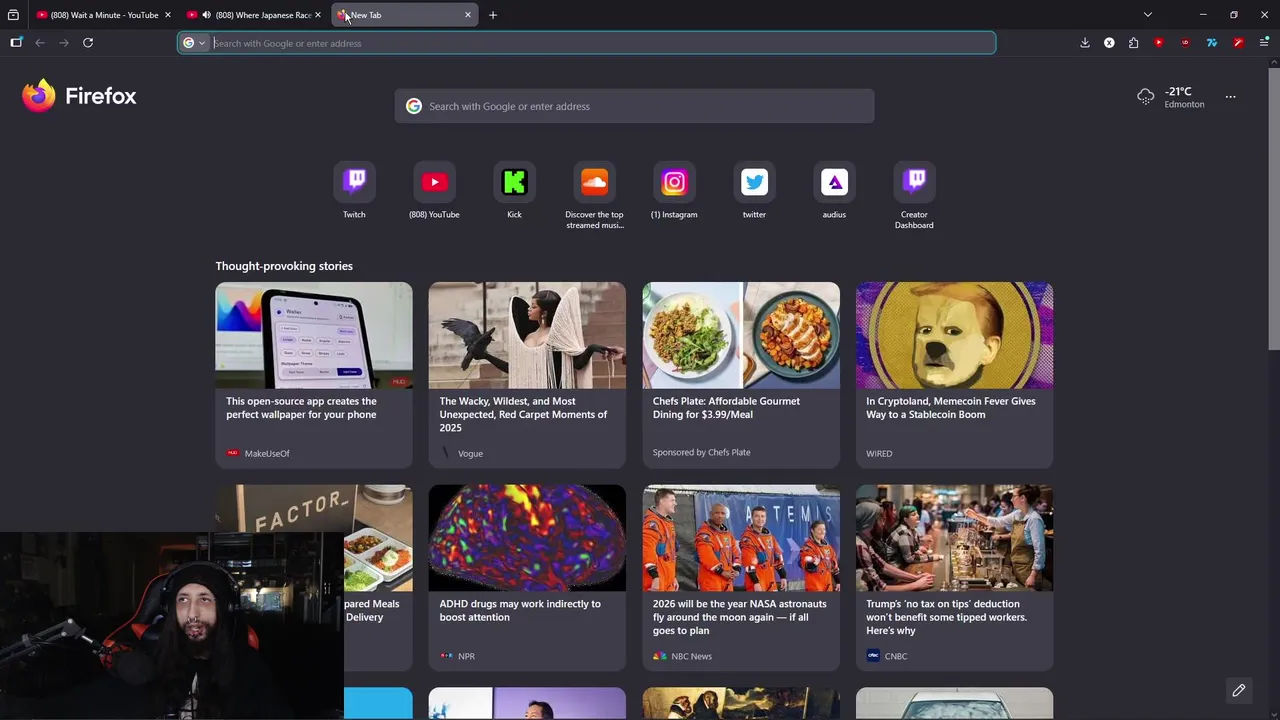Click the white X extension icon
Viewport: 1280px width, 720px height.
(1109, 43)
